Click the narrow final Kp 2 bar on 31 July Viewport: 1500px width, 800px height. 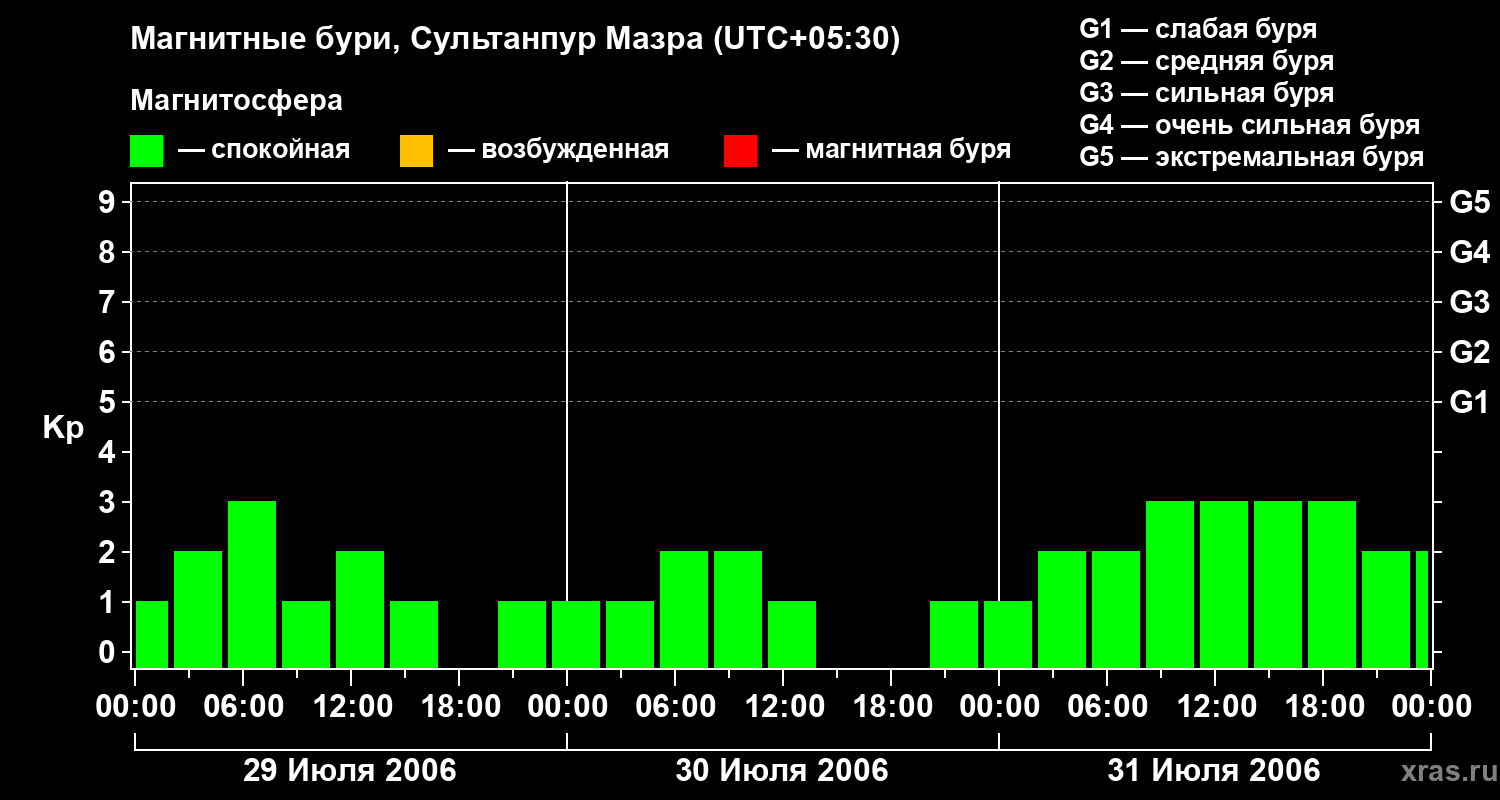point(1422,609)
